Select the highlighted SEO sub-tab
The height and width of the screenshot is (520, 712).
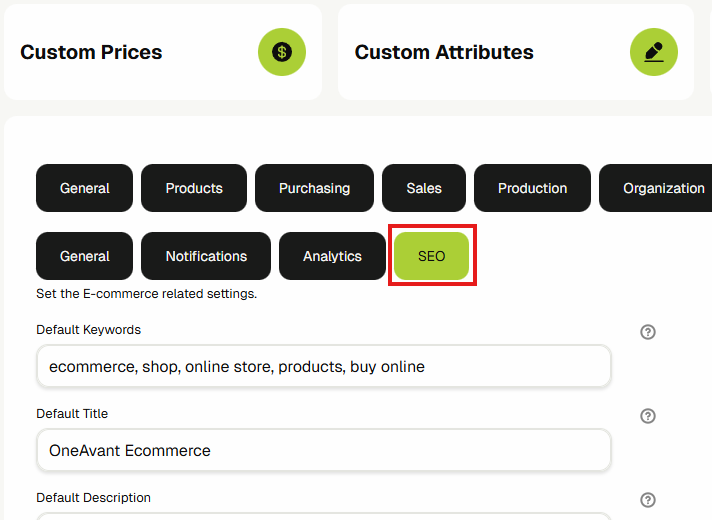[431, 256]
